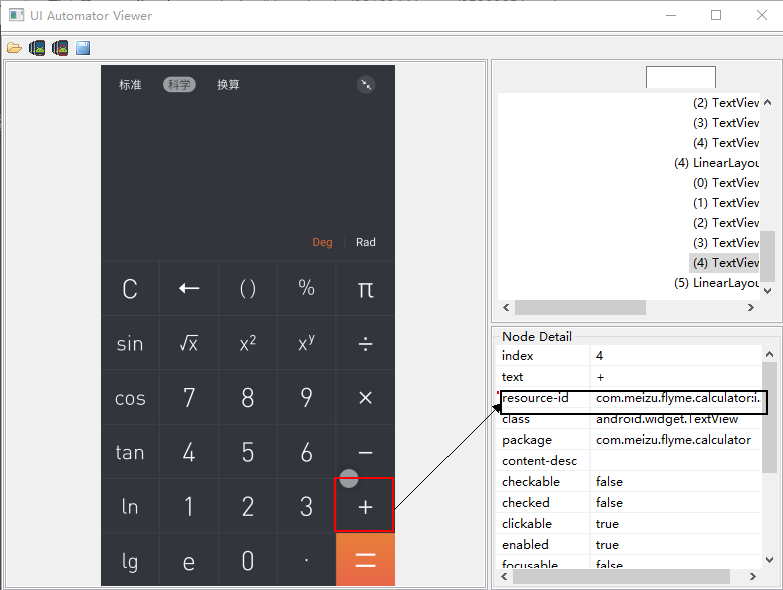
Task: Click the tree scroll up arrow
Action: [x=768, y=102]
